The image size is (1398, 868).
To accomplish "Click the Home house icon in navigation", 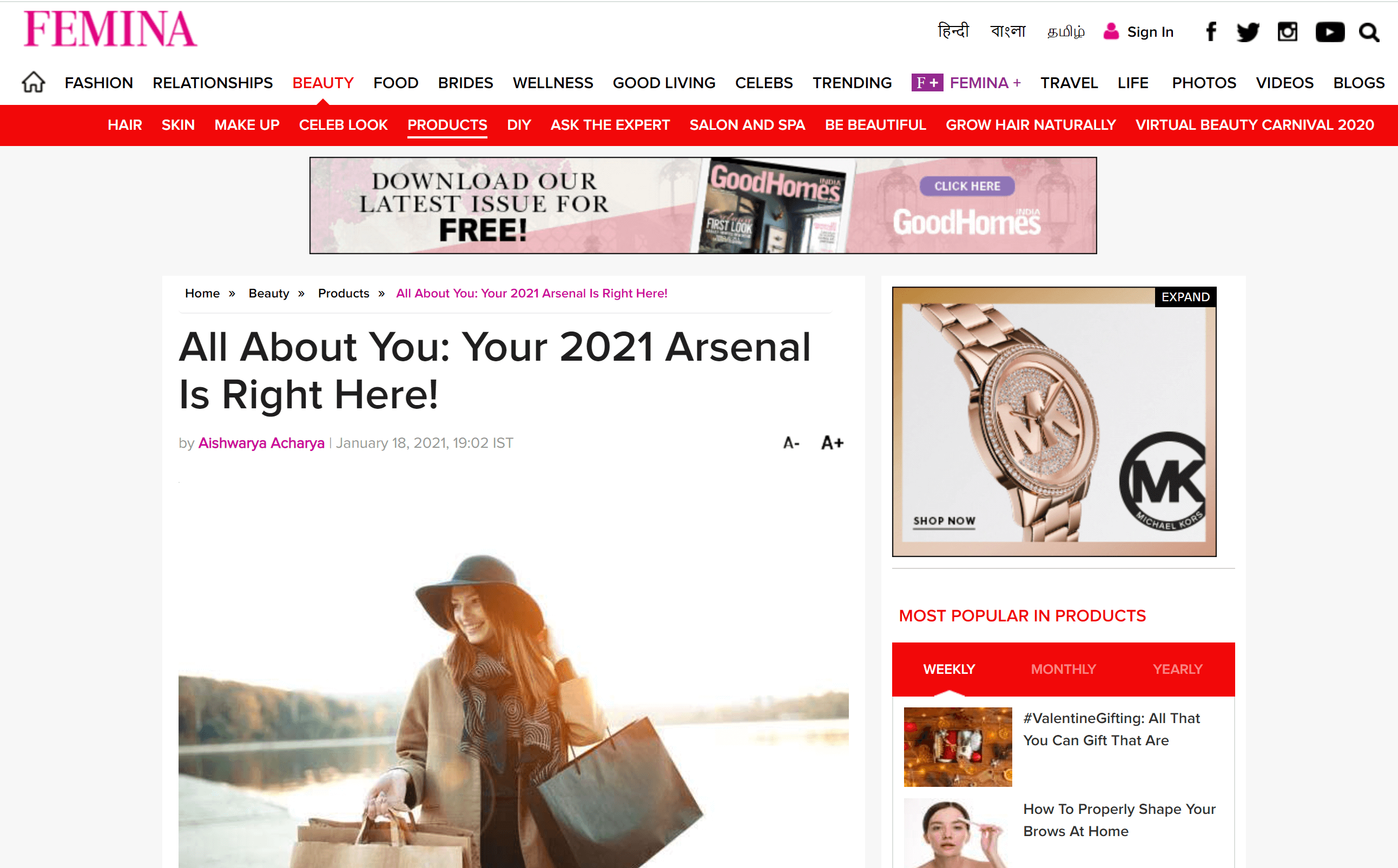I will pos(34,82).
